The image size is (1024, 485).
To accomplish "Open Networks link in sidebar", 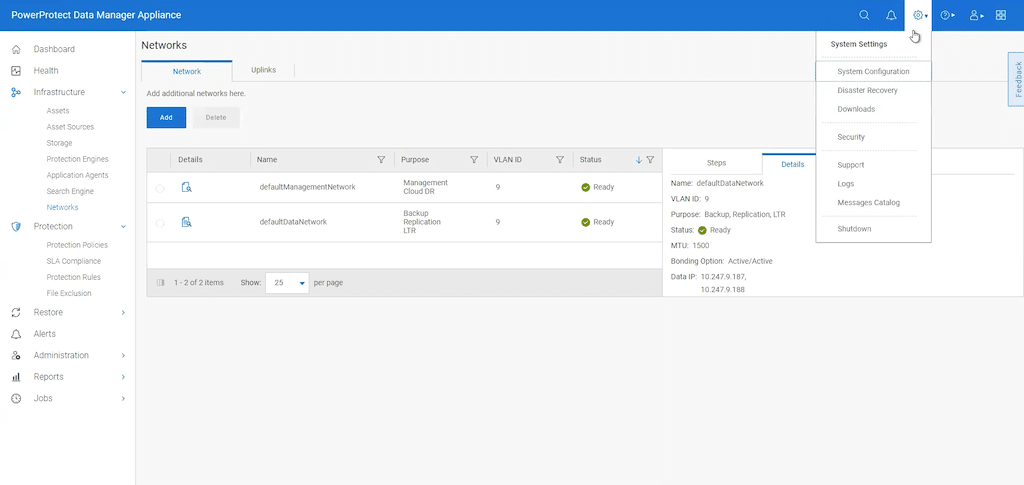I will click(x=62, y=208).
